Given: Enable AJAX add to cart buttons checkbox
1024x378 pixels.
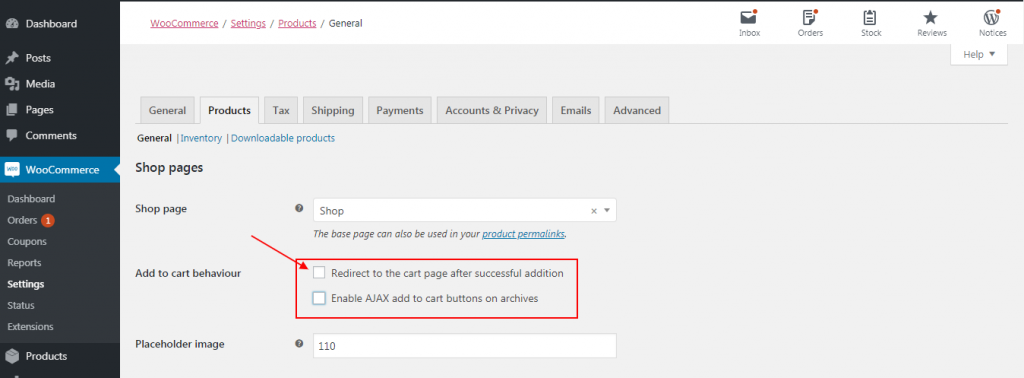Looking at the screenshot, I should pos(319,298).
